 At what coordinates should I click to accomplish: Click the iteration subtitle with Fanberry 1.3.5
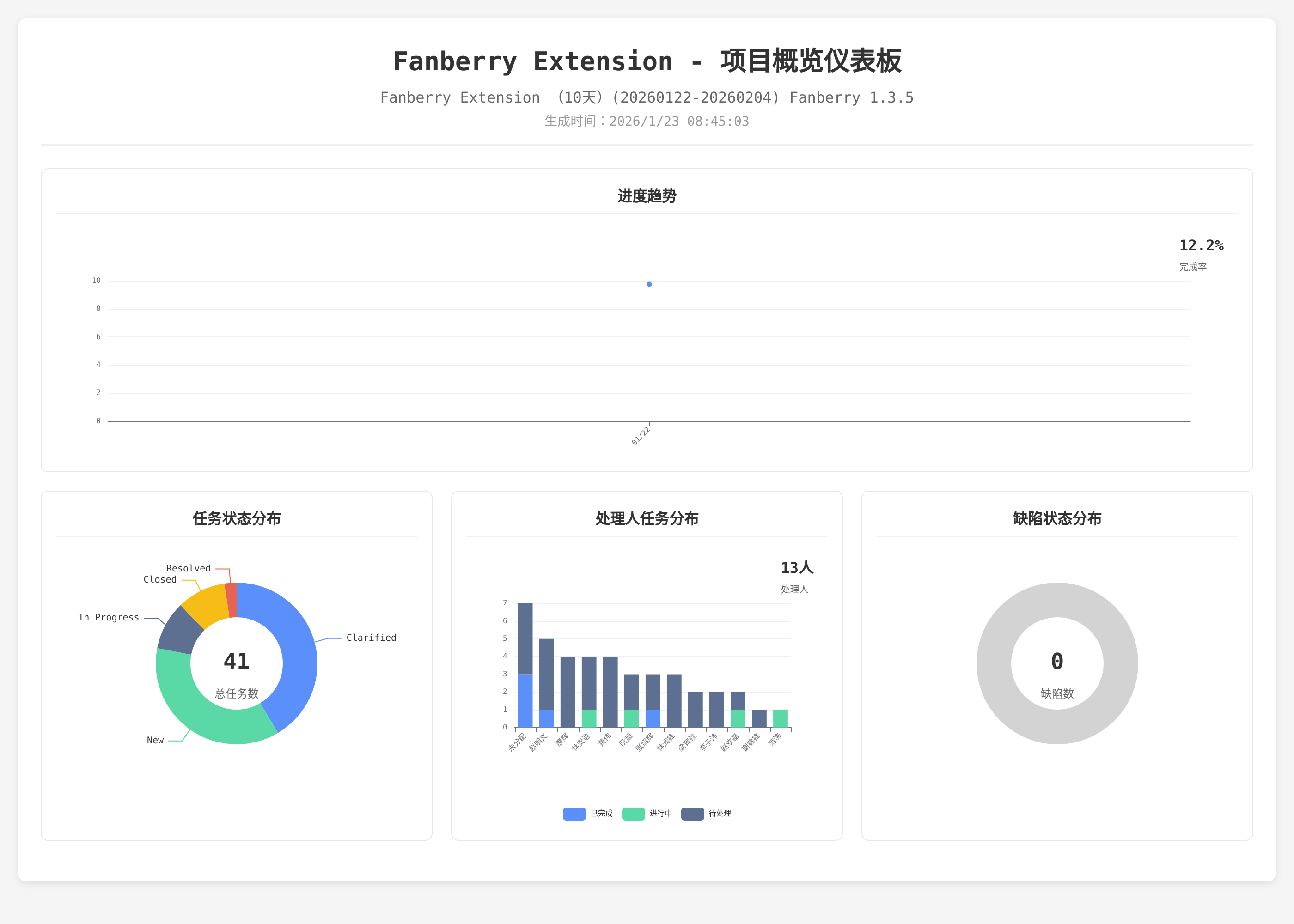pos(647,98)
